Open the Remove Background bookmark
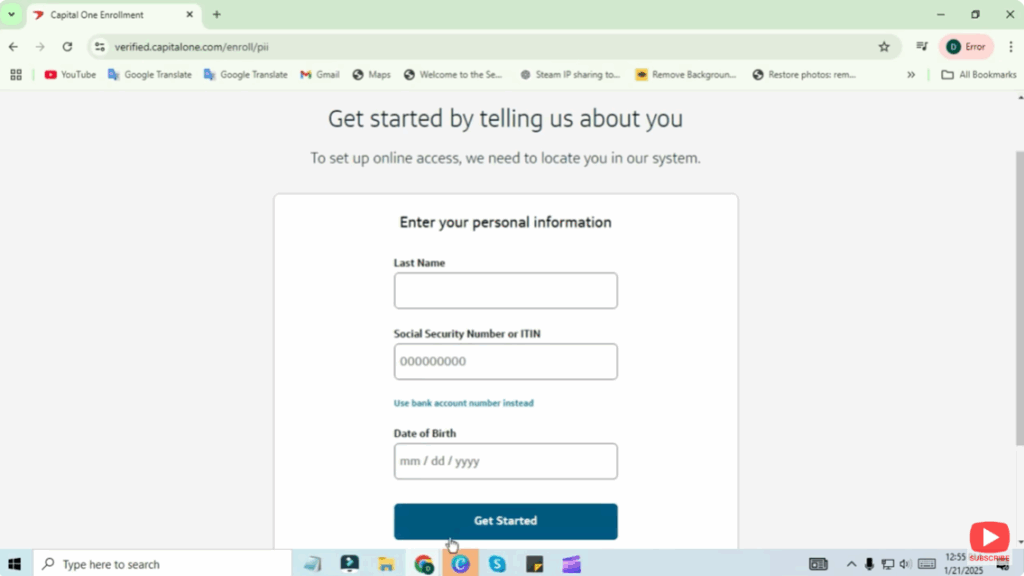This screenshot has width=1024, height=576. click(686, 74)
